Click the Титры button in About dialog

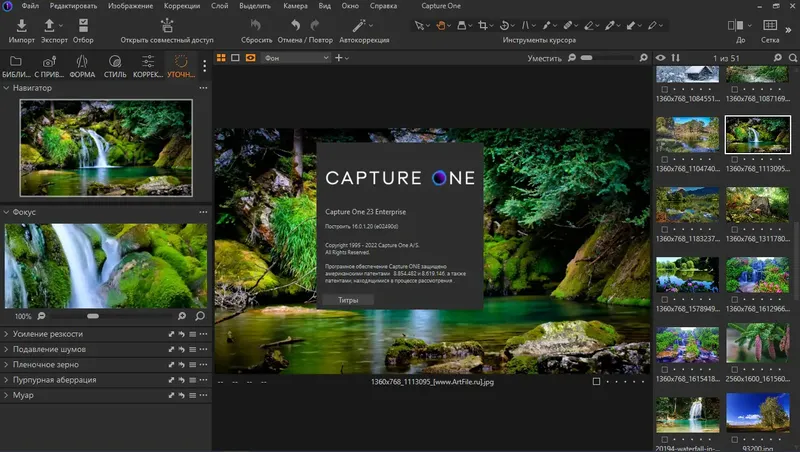pyautogui.click(x=347, y=299)
